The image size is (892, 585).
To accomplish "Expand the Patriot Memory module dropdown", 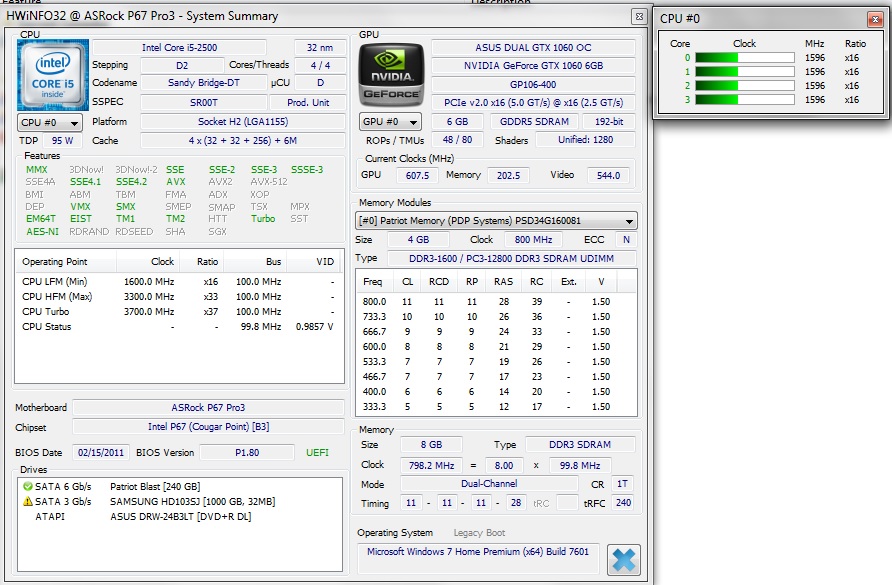I will point(496,221).
